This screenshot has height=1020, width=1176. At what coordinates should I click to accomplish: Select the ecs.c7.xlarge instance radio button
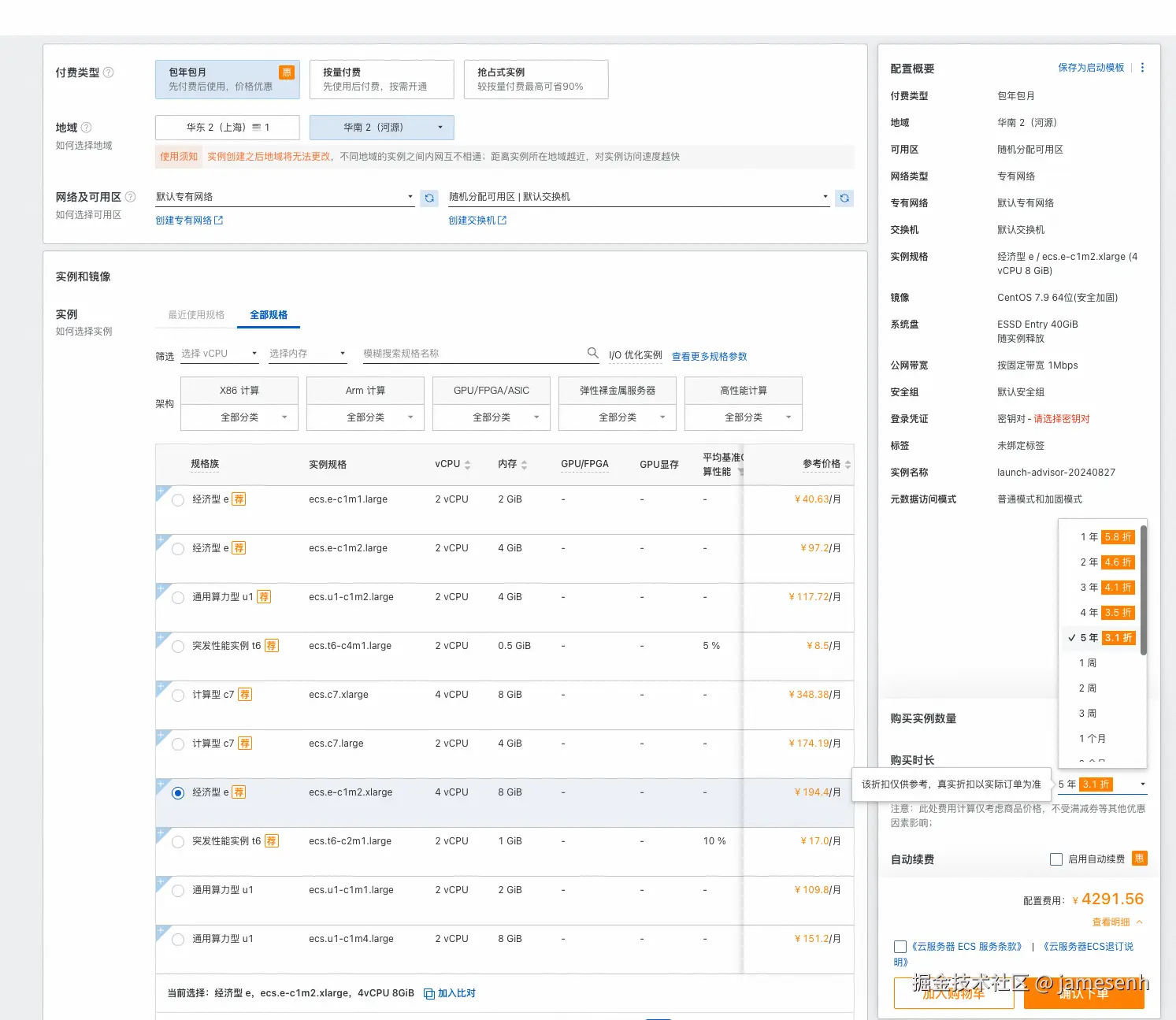pos(178,695)
